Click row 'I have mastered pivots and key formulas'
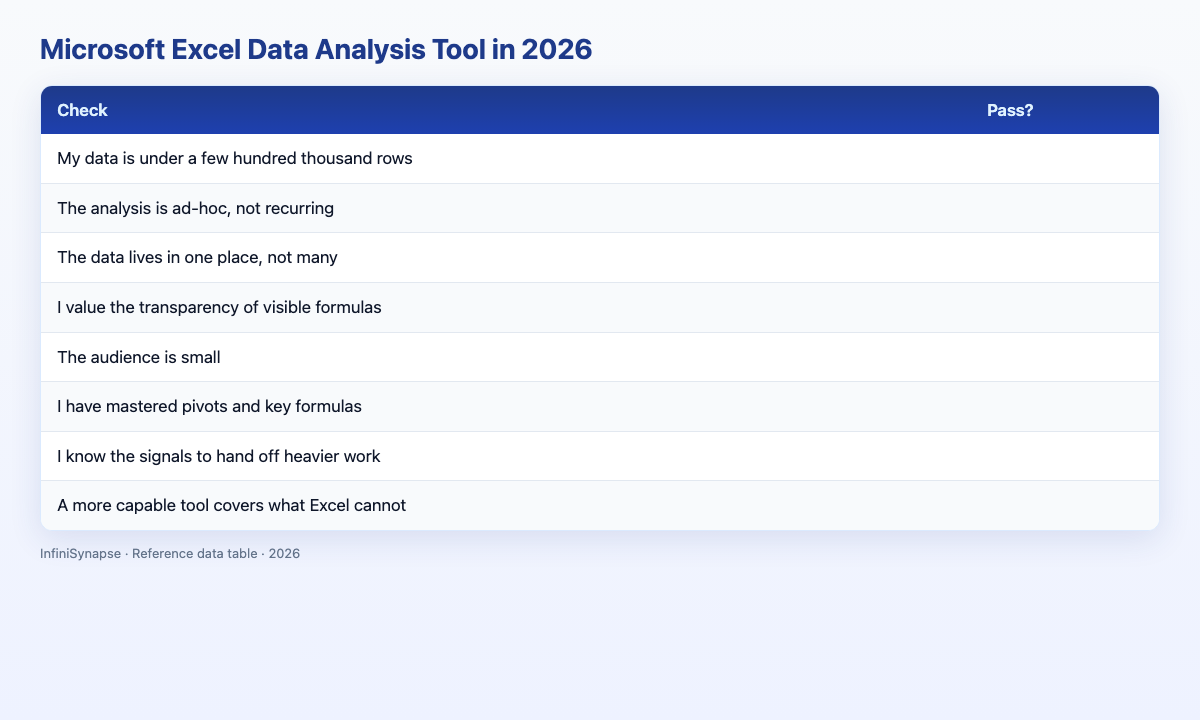This screenshot has height=720, width=1200. click(x=600, y=407)
